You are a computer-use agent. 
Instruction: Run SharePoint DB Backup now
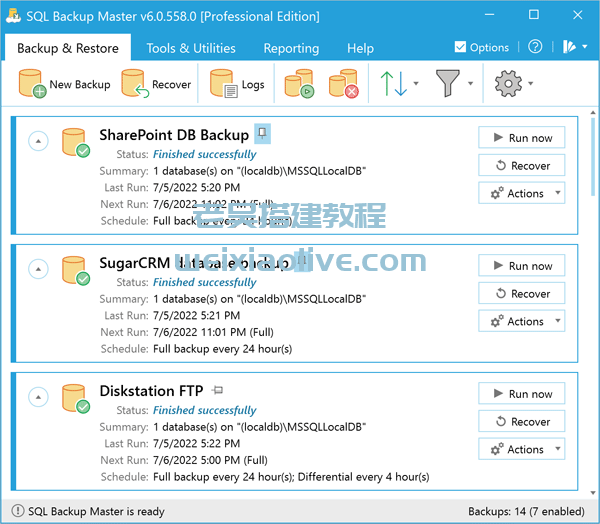(x=522, y=137)
